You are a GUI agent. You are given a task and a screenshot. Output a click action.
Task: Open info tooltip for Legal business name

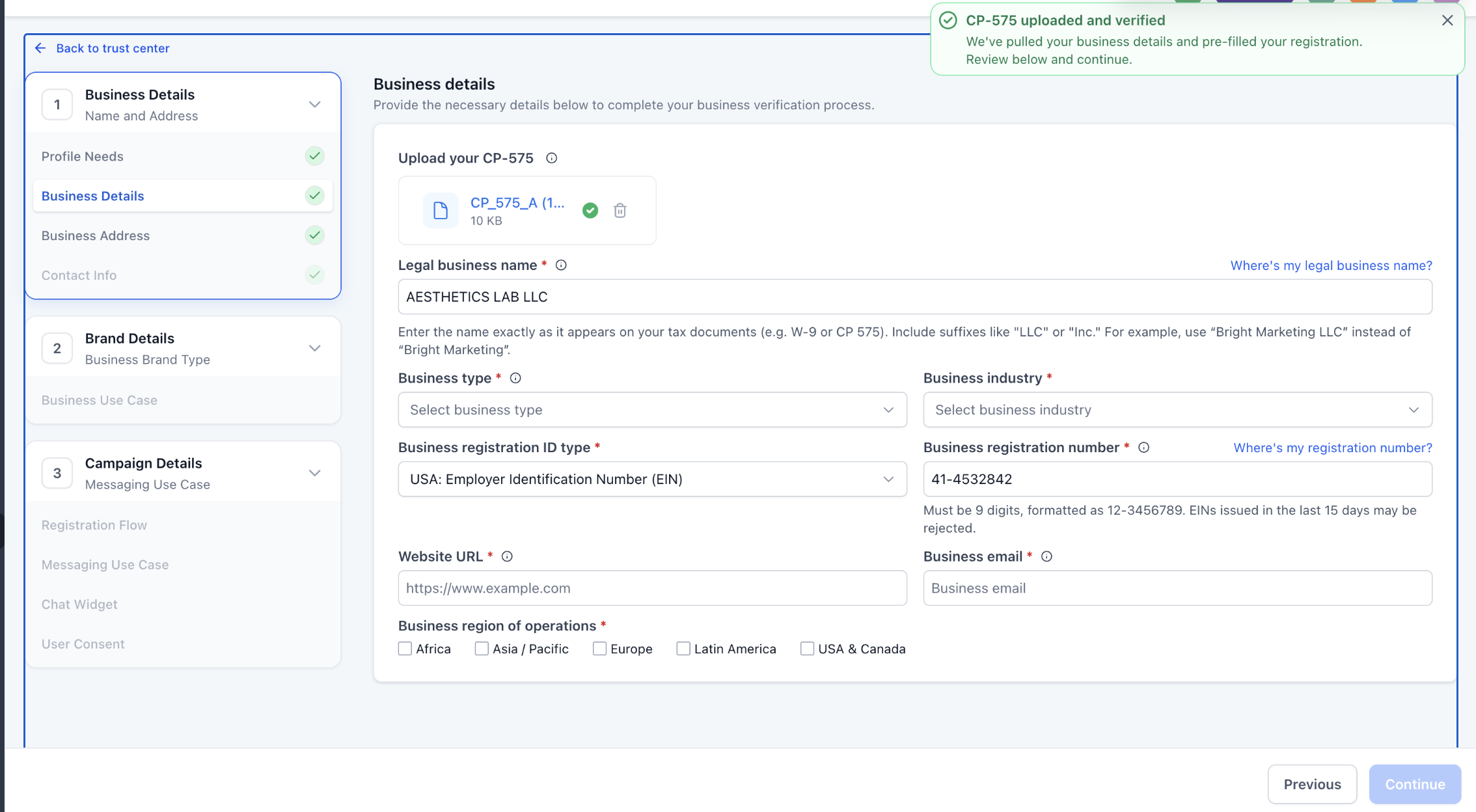pos(561,265)
